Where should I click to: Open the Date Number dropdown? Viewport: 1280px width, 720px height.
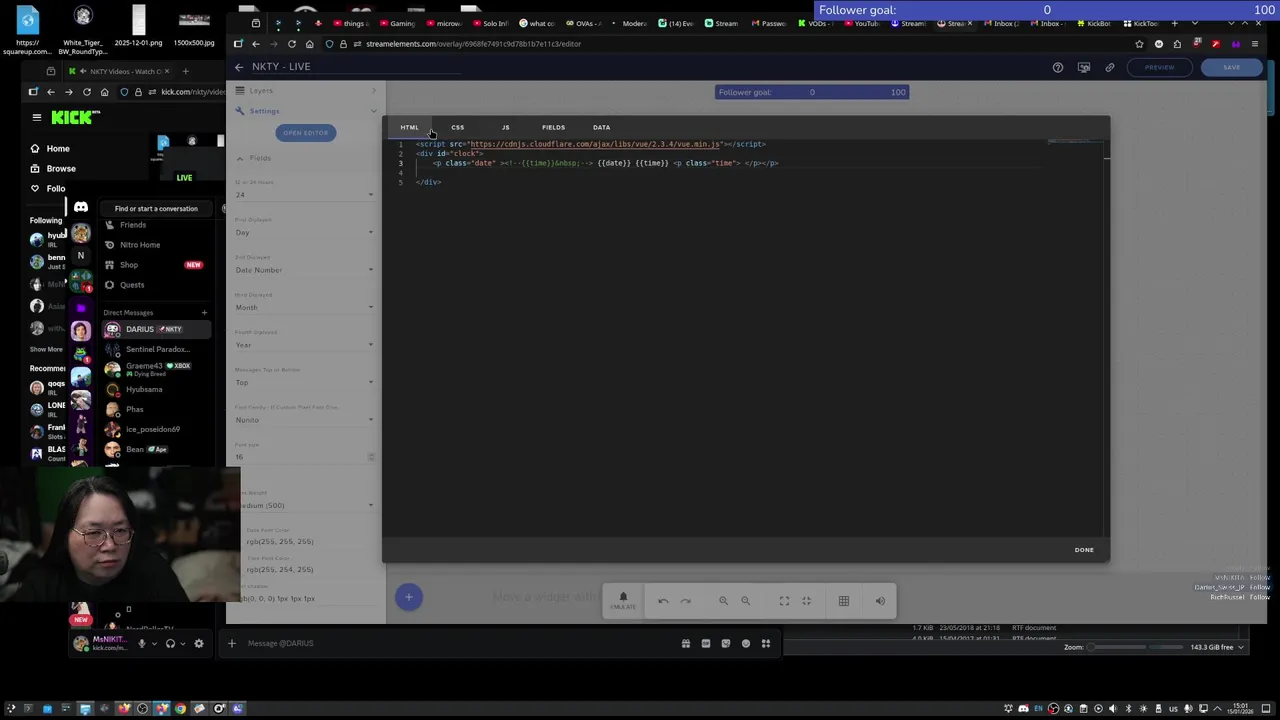click(305, 270)
